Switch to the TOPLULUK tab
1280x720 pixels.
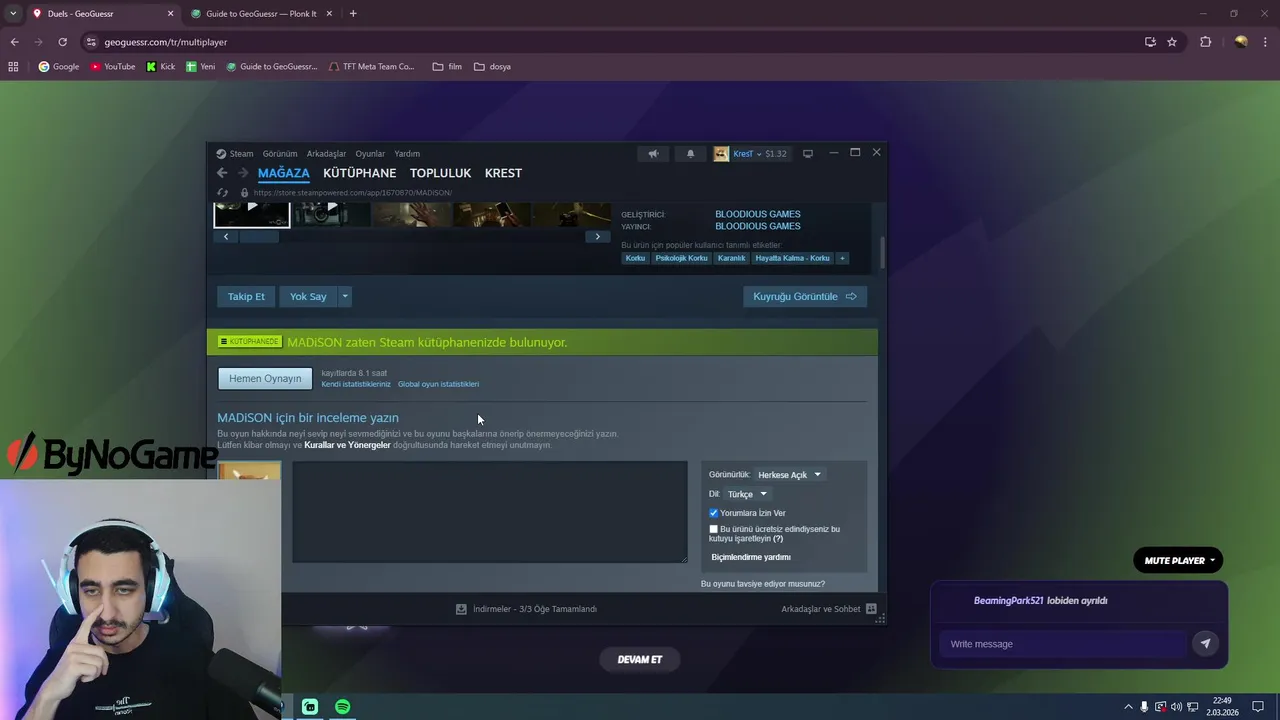pos(440,173)
